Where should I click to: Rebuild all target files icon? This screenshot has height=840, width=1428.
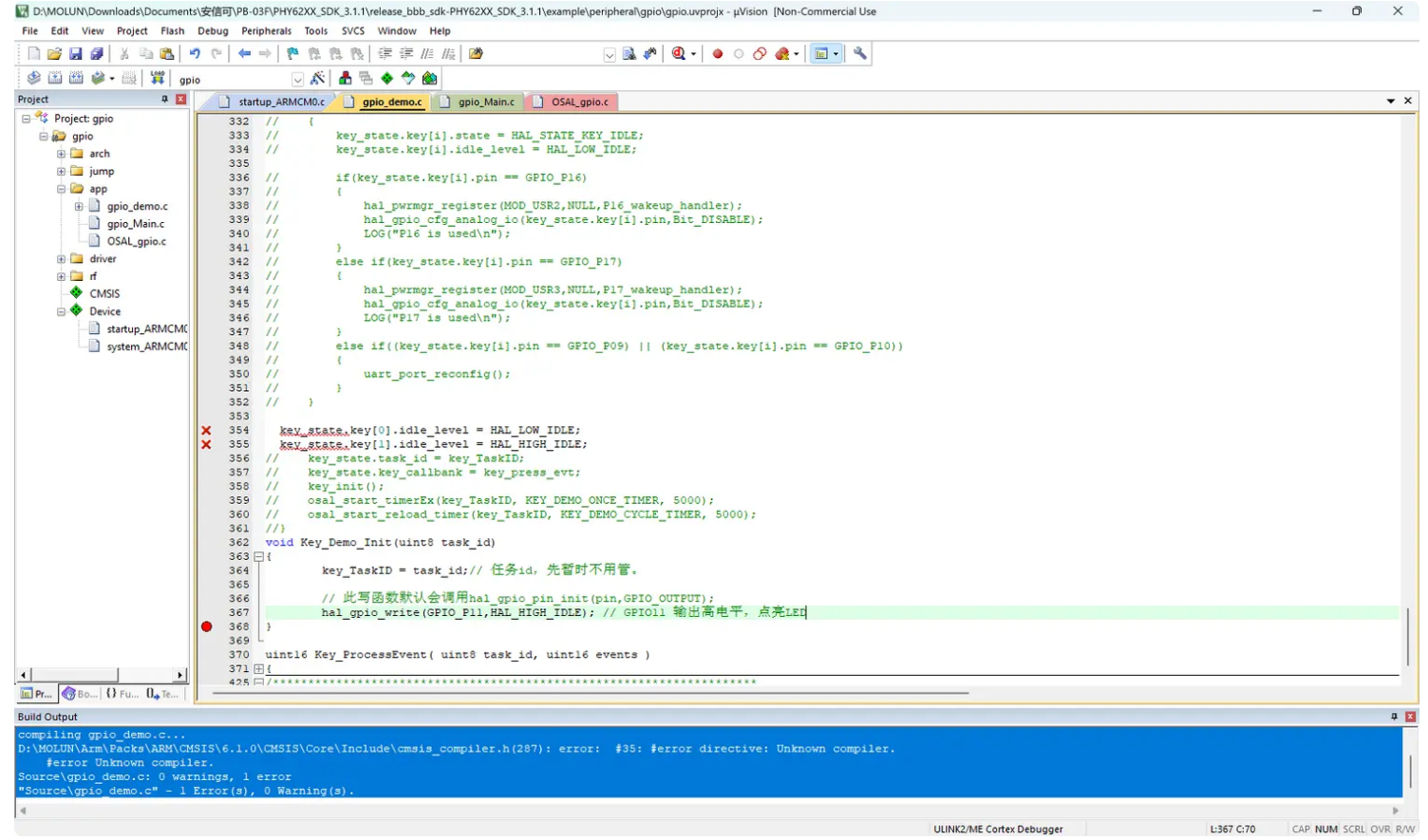[x=76, y=79]
